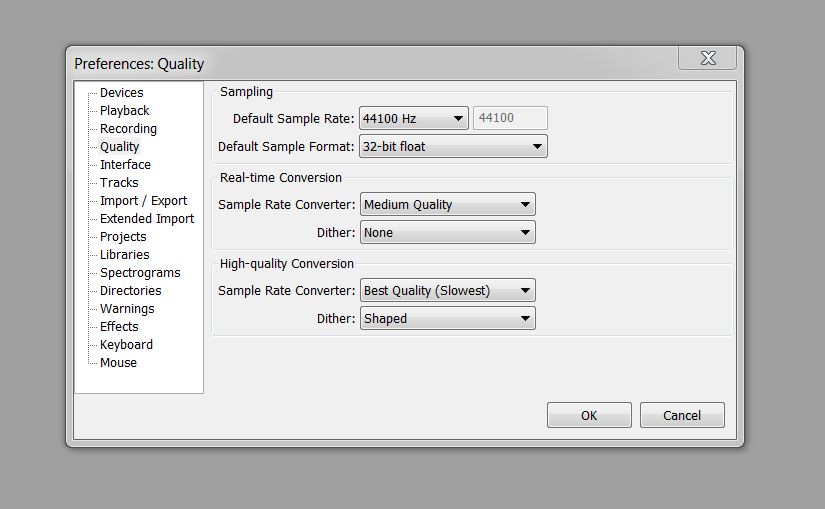Close the Preferences dialog with X
Screen dimensions: 825x509
click(x=708, y=58)
